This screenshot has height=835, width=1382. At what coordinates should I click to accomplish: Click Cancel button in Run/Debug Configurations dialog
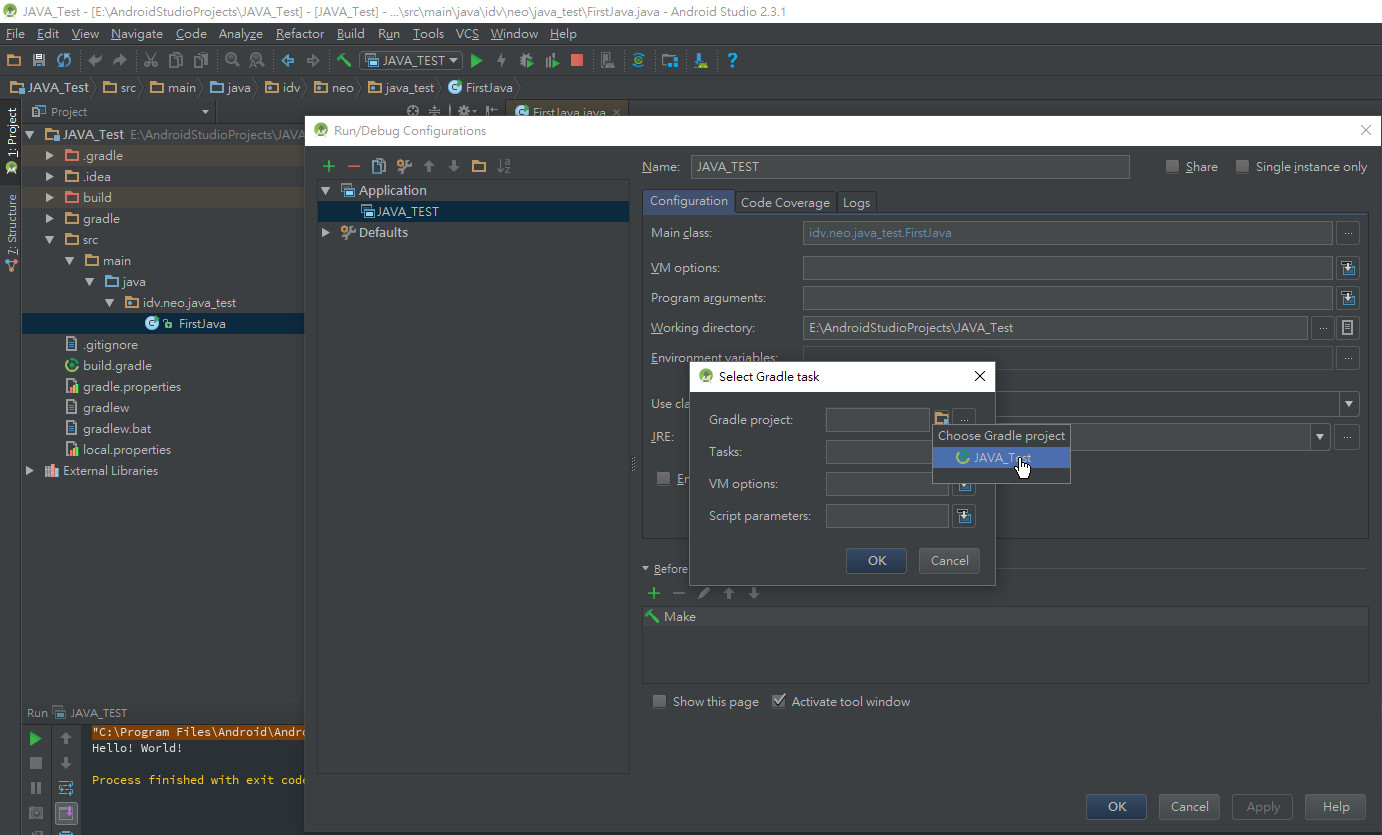pyautogui.click(x=1189, y=807)
